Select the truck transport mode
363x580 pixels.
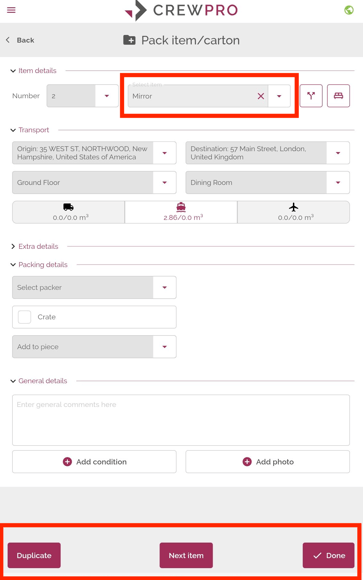click(x=68, y=212)
